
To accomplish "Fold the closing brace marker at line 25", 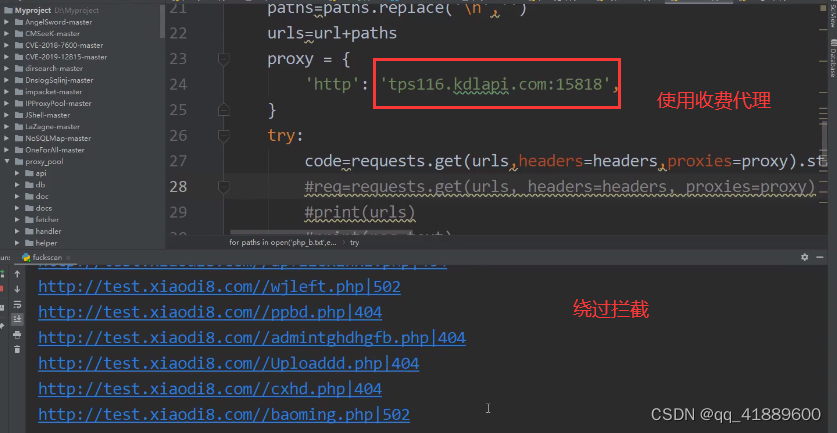I will pos(224,110).
